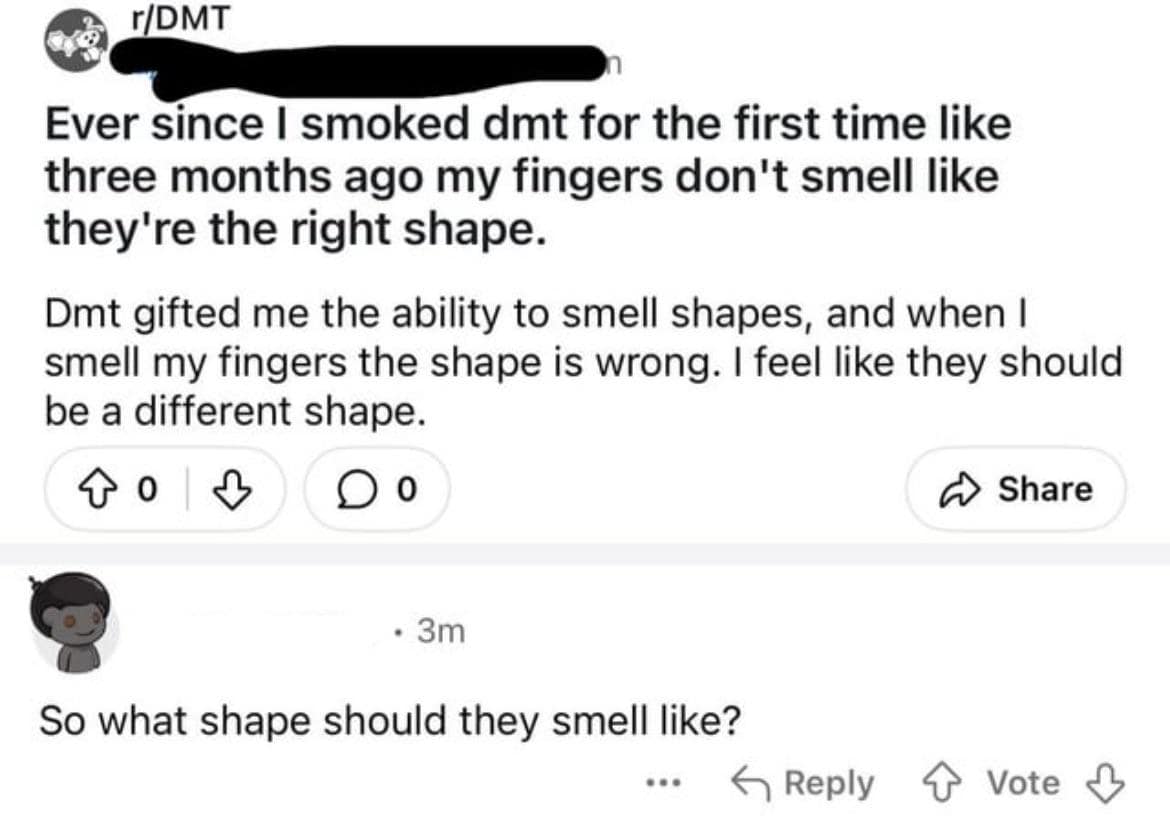Click the post's vote count number
The image size is (1170, 819).
click(147, 489)
